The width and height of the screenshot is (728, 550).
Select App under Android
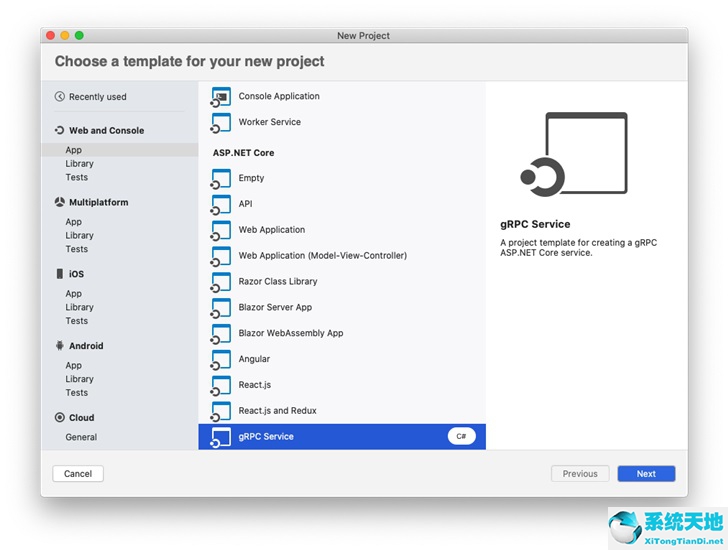pos(73,366)
